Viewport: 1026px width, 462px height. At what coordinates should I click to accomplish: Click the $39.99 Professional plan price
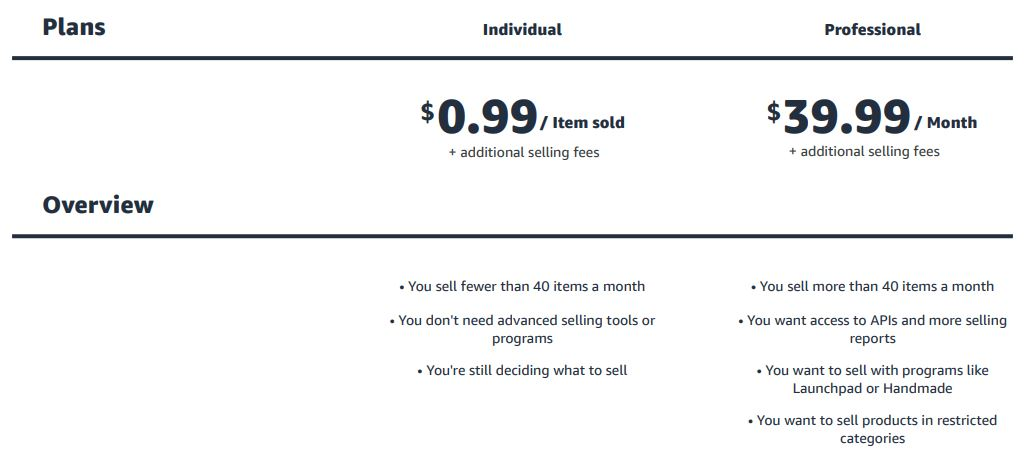click(x=846, y=118)
